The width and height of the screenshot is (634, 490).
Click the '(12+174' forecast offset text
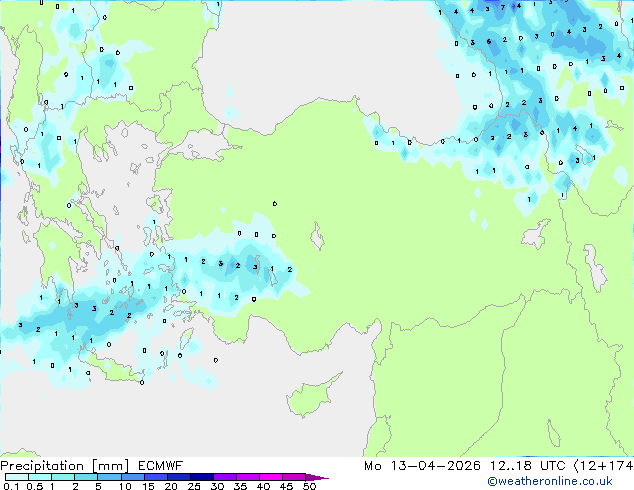pos(603,466)
